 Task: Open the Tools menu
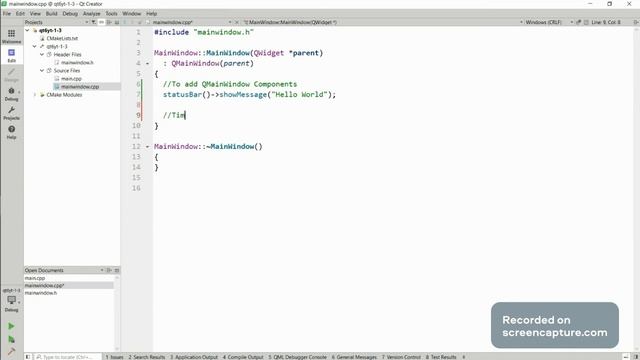111,13
